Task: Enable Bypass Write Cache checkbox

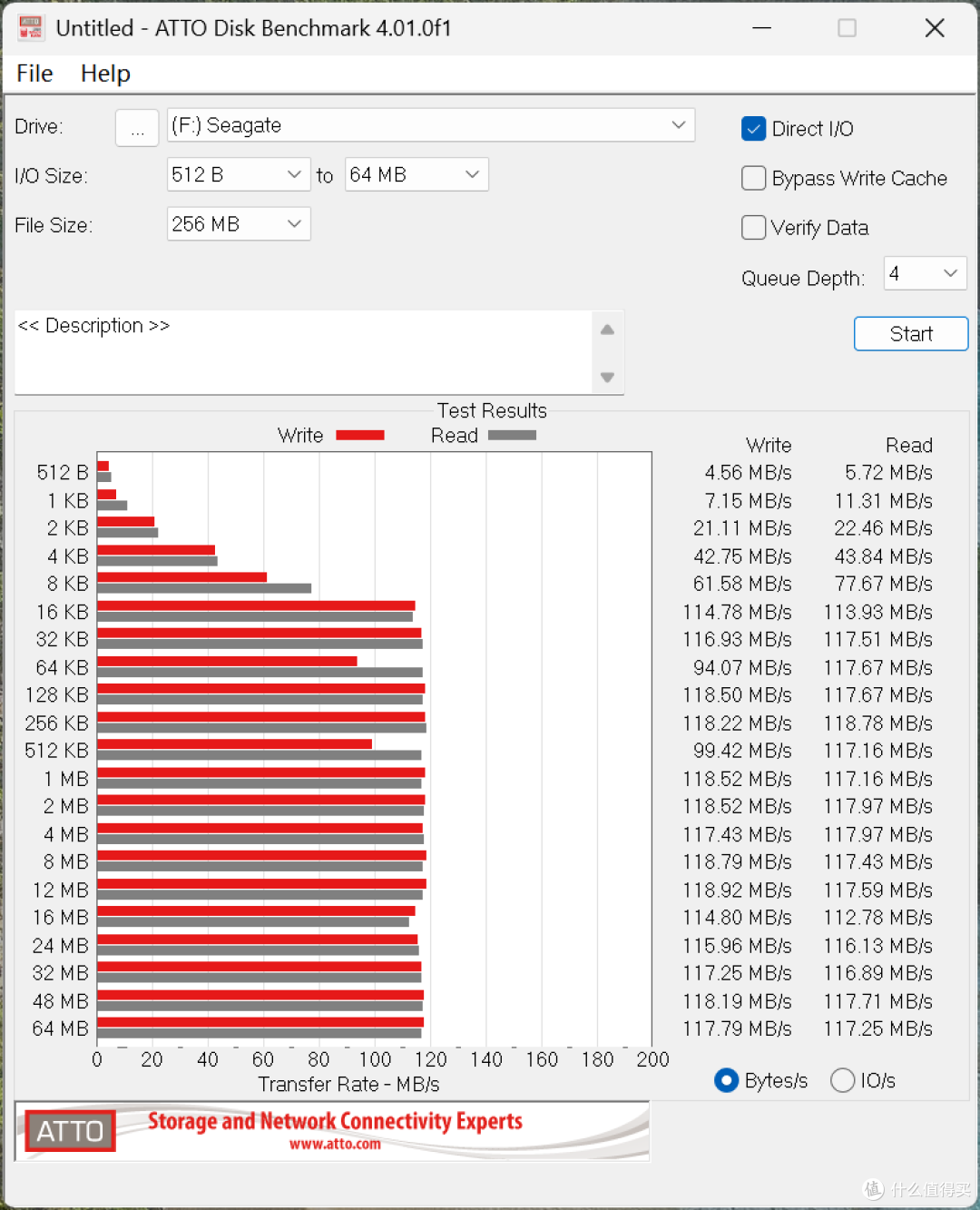Action: [x=753, y=178]
